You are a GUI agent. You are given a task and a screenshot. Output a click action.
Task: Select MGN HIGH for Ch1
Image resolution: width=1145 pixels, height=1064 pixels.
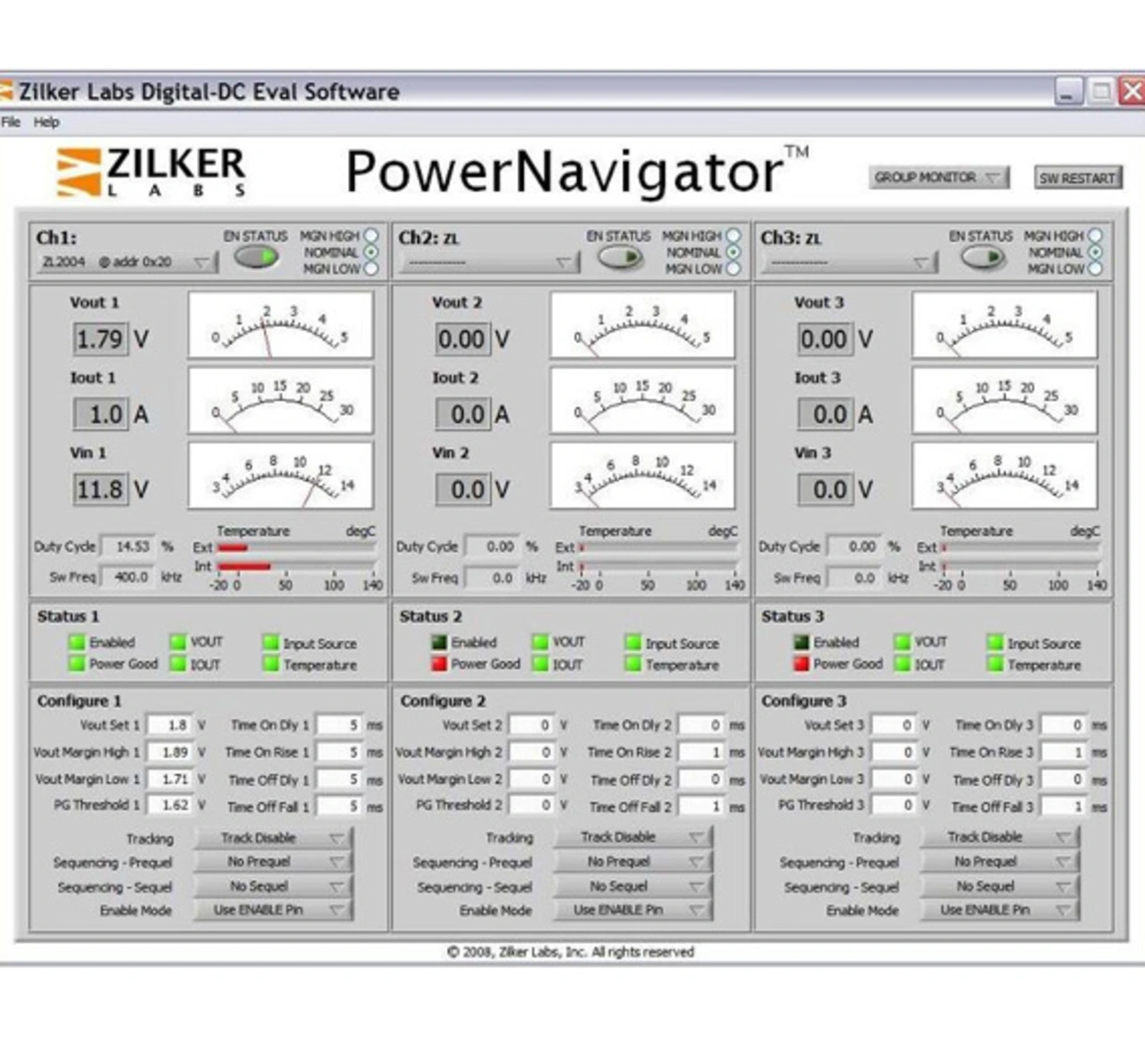pos(370,236)
